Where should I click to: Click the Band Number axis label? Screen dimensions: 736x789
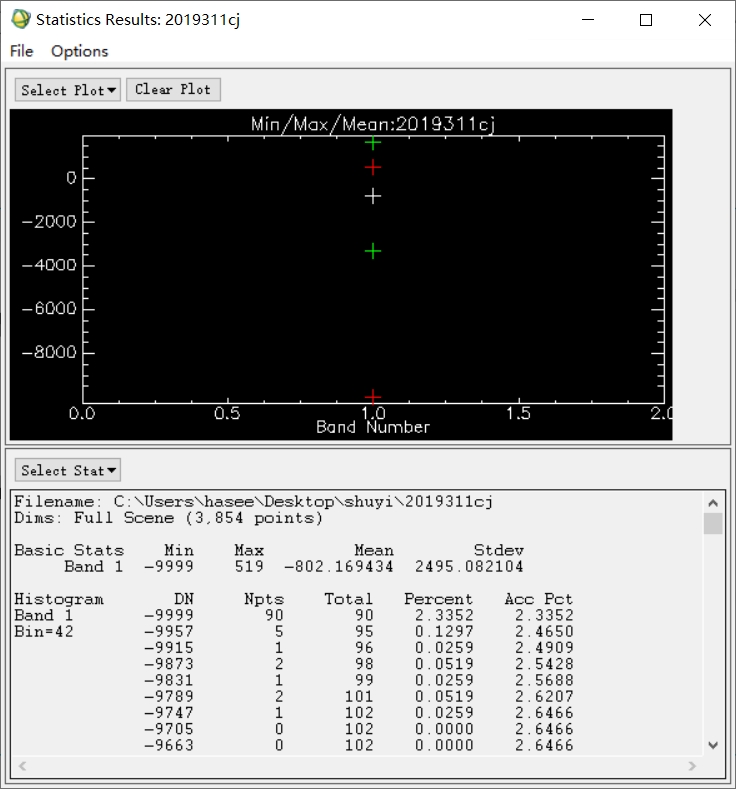click(373, 427)
